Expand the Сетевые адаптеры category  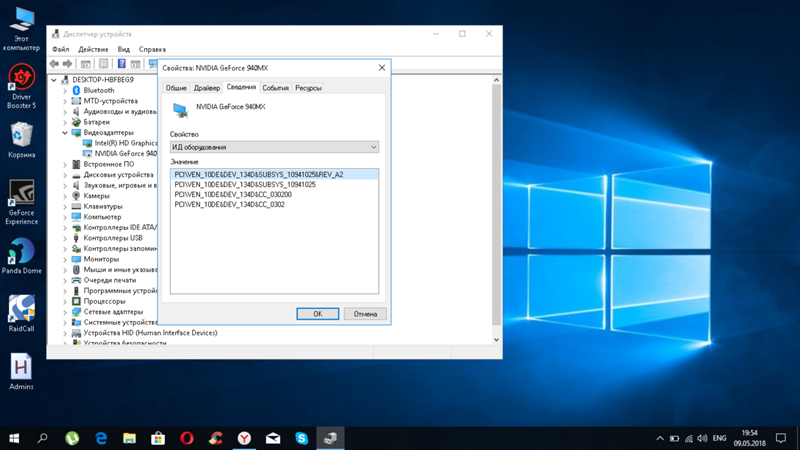65,312
